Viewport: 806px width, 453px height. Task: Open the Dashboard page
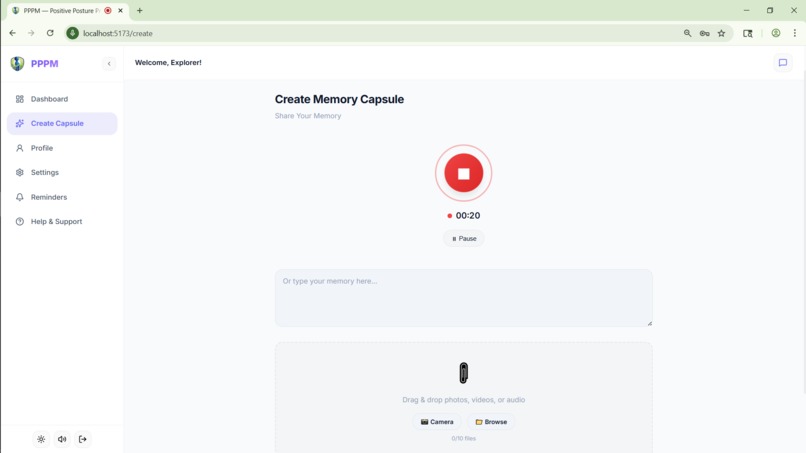click(62, 99)
